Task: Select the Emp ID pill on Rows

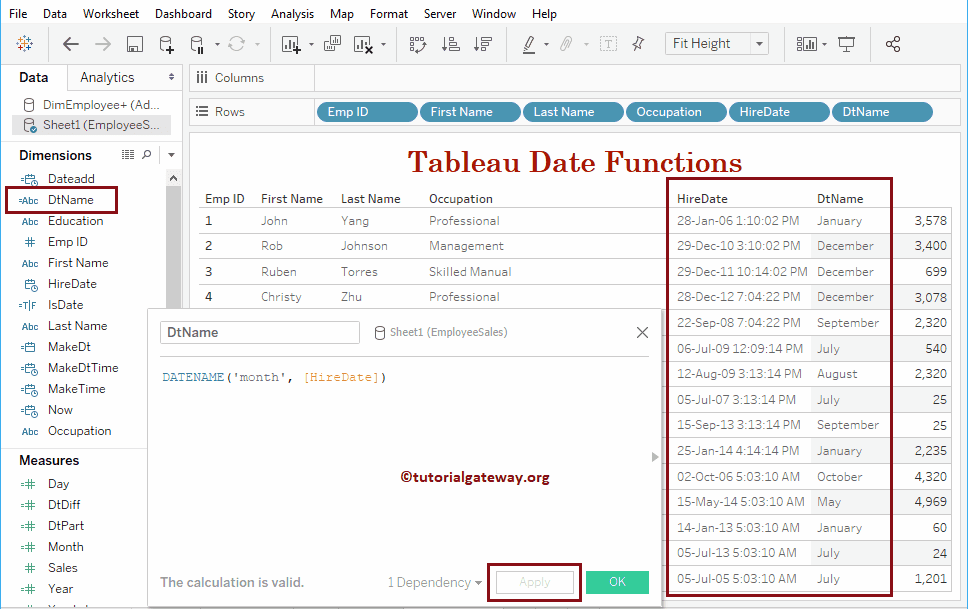Action: (367, 112)
